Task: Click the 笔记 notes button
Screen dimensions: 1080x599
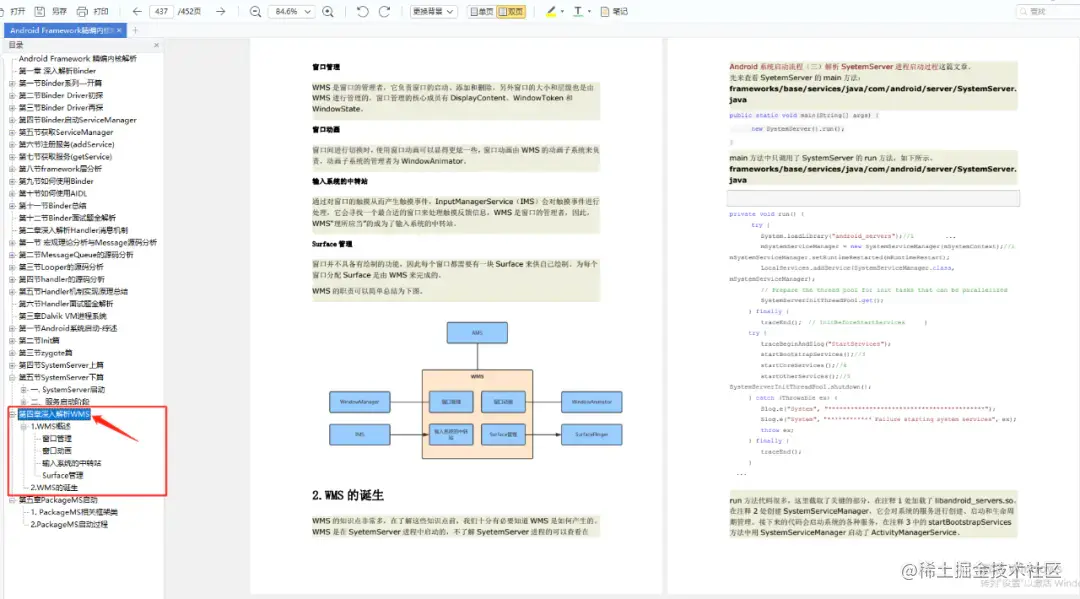Action: point(614,12)
